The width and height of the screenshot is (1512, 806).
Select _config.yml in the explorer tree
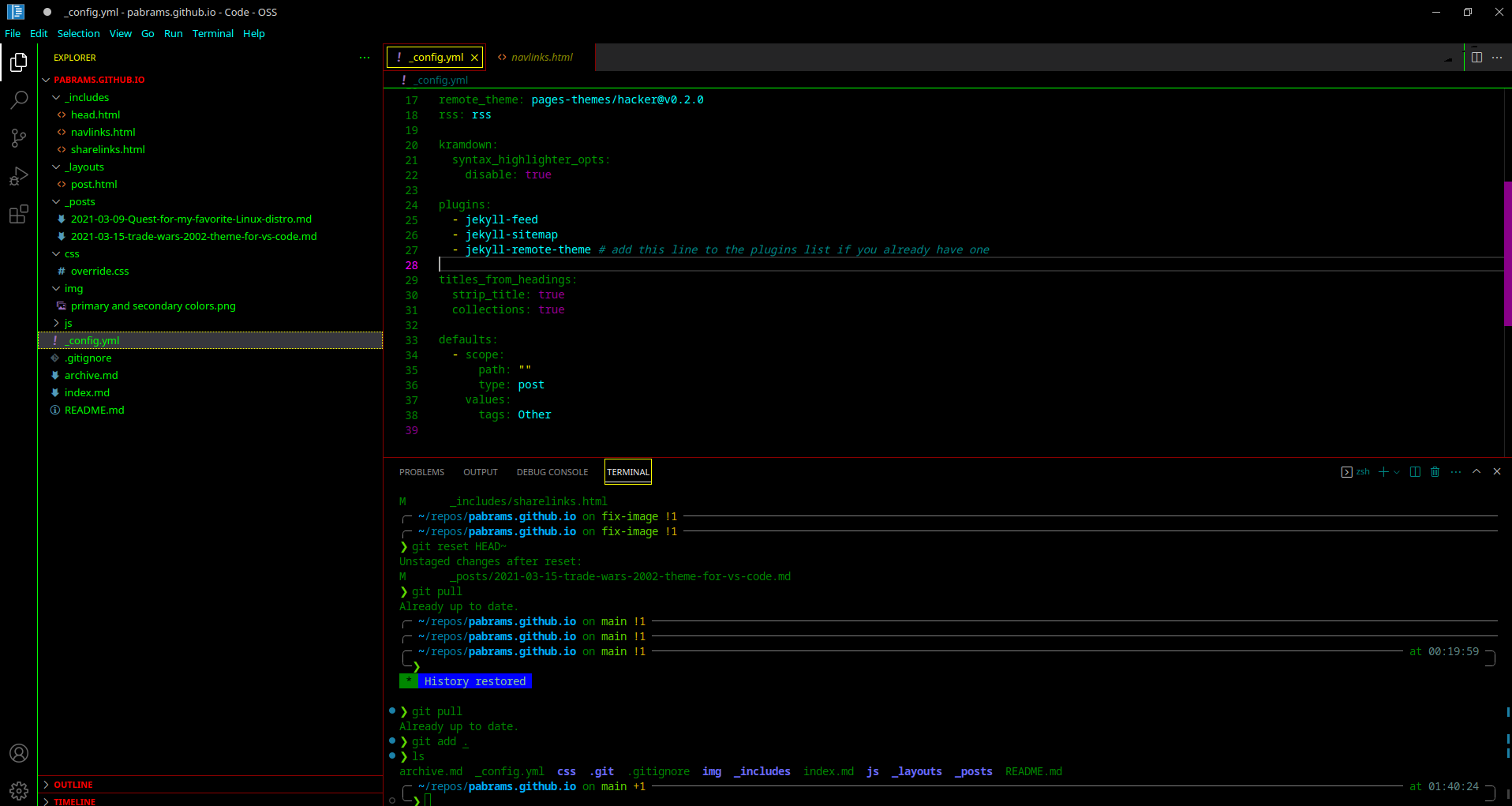click(210, 340)
